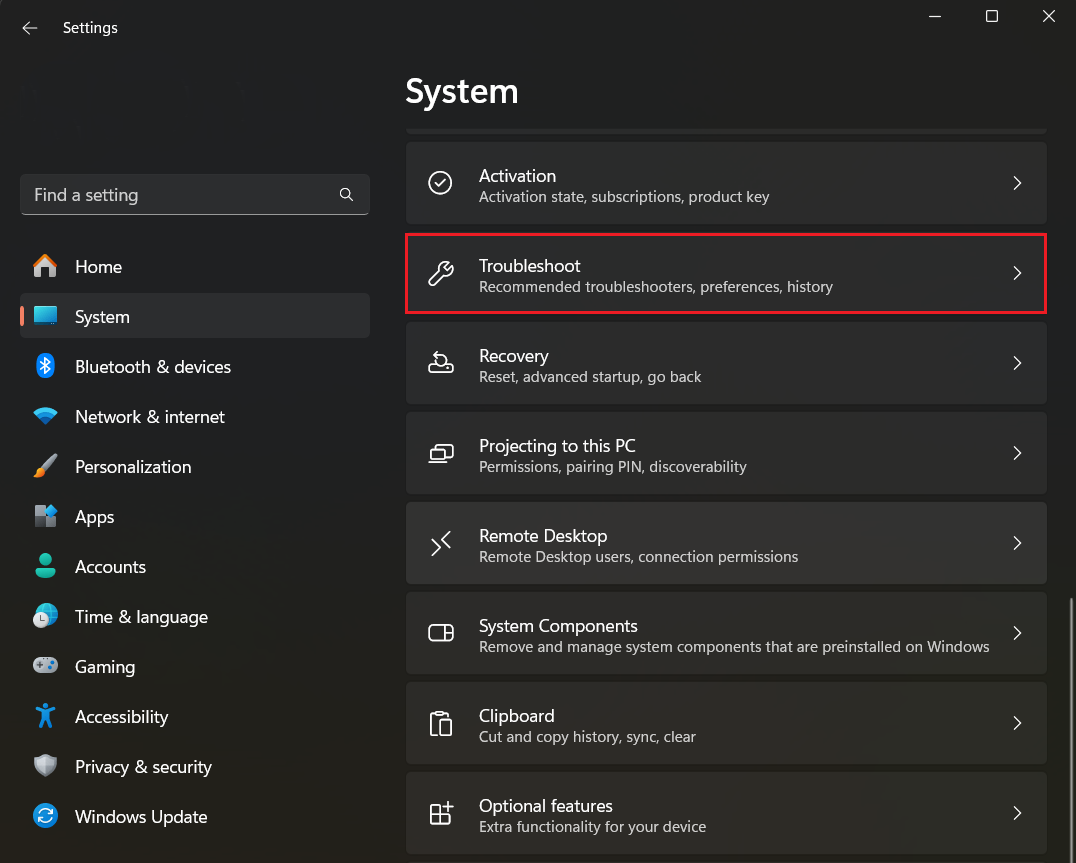Open Windows Update from sidebar

[141, 817]
